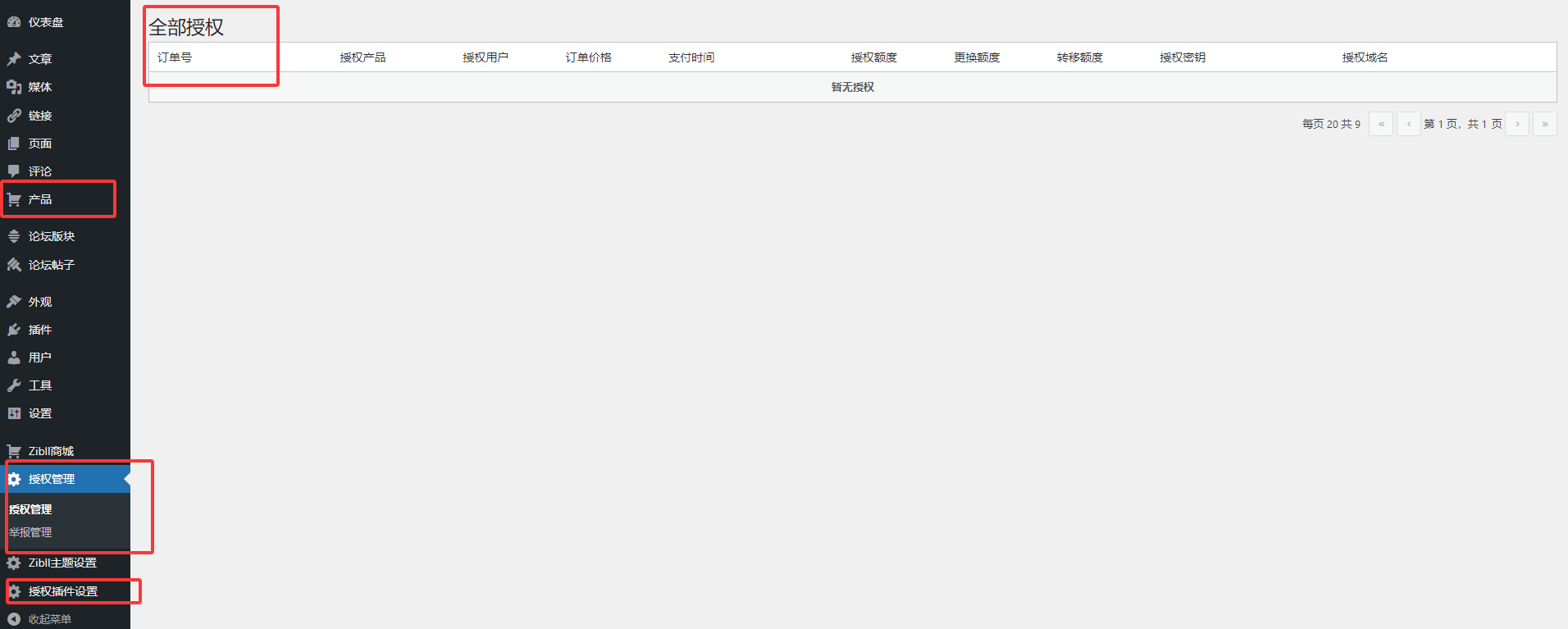Open Media via the 媒体 icon
The height and width of the screenshot is (629, 1568).
14,87
